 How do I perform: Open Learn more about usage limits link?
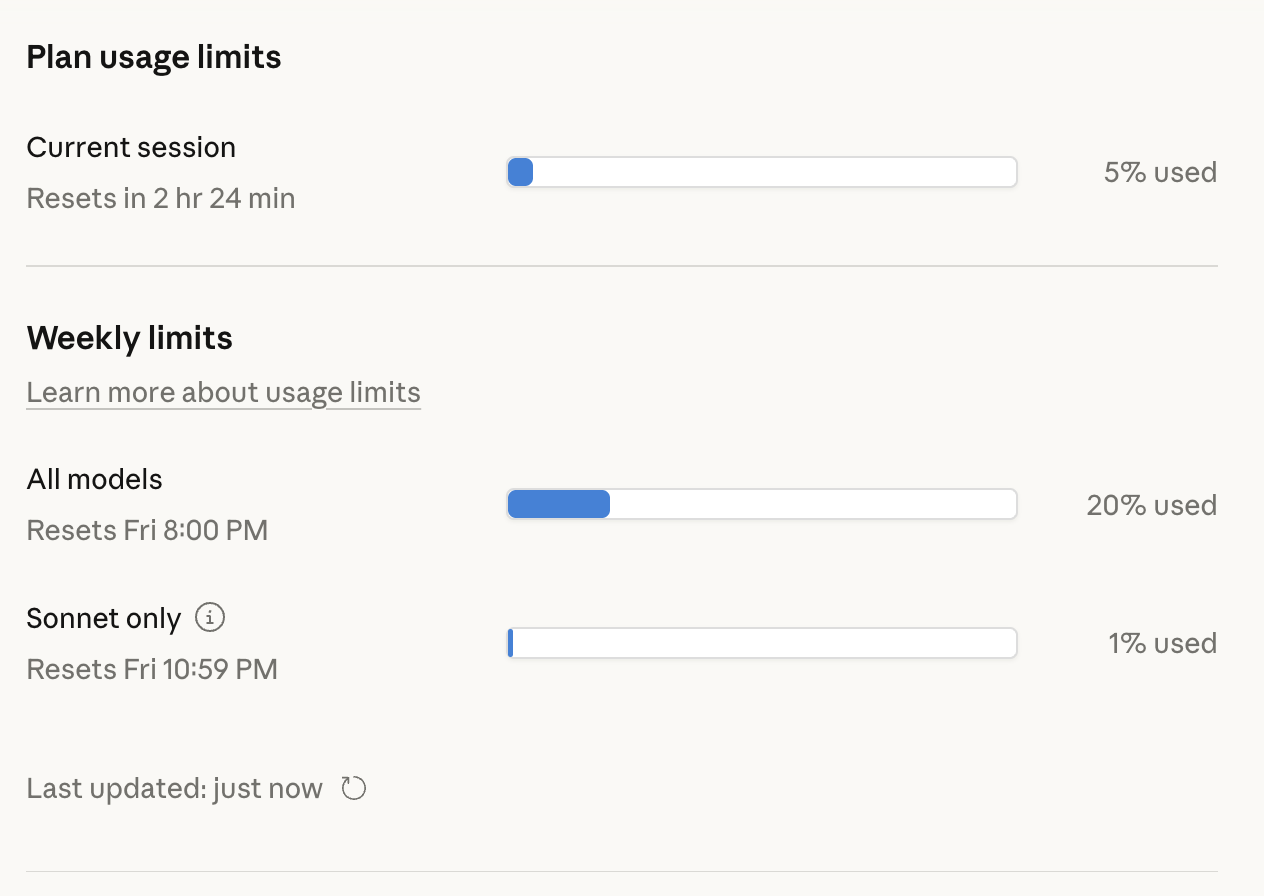click(224, 392)
